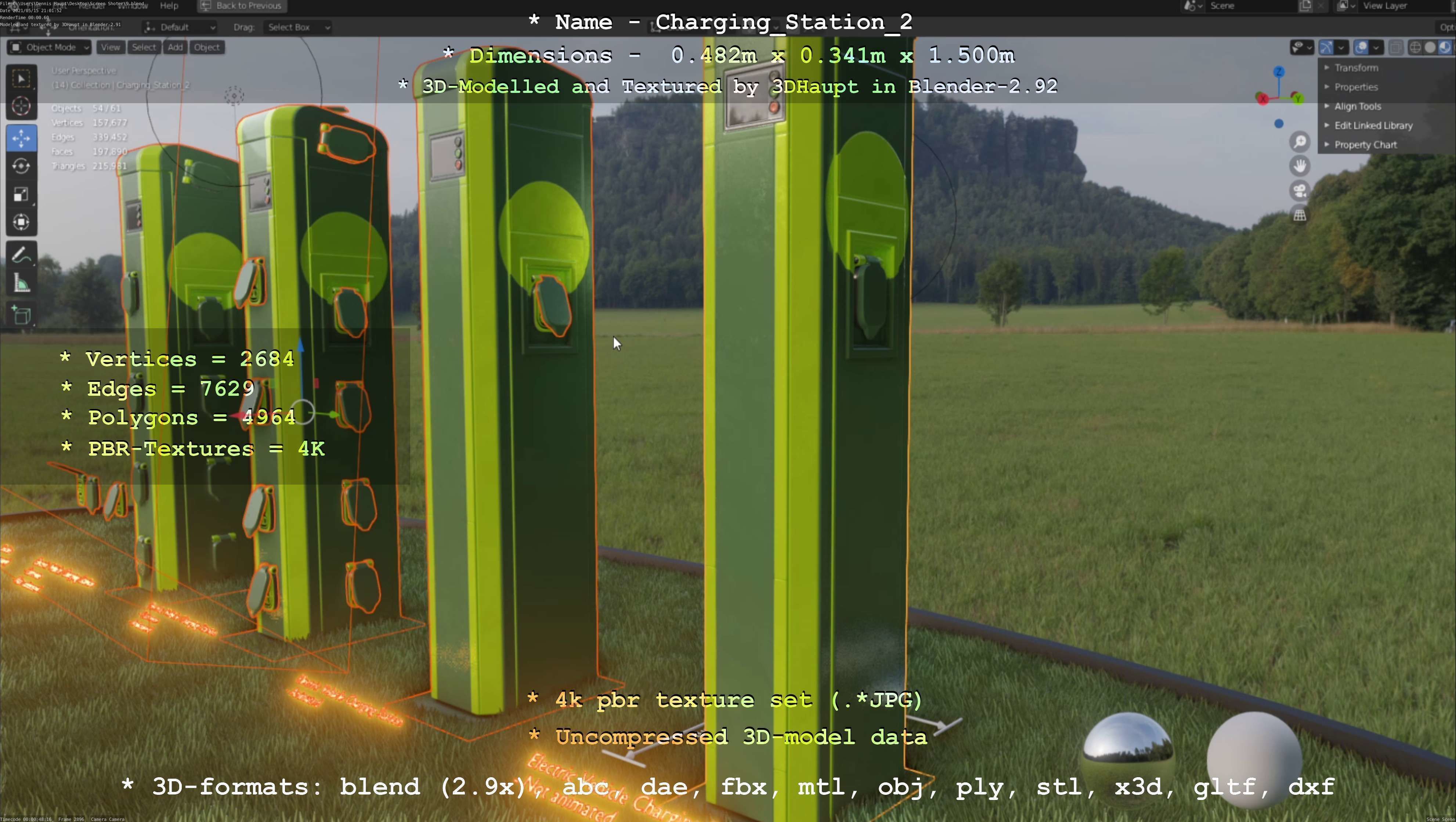Click the Back to Previous button

coord(242,6)
